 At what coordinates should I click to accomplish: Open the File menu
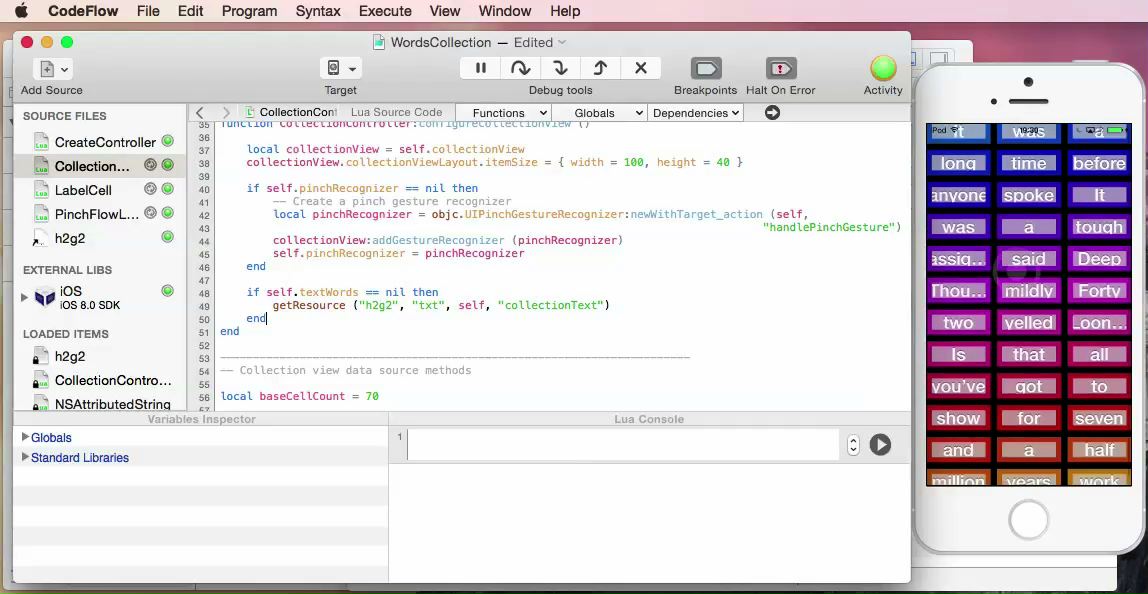(148, 11)
